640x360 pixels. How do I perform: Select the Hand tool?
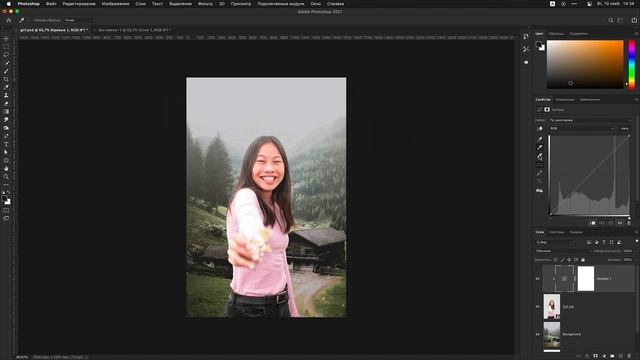click(6, 169)
